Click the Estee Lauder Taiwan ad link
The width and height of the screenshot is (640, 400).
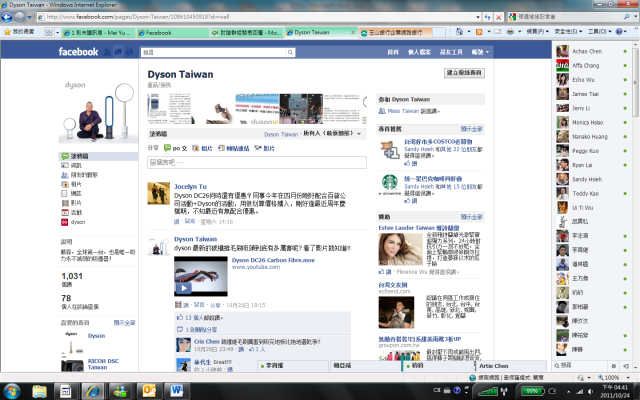[419, 228]
